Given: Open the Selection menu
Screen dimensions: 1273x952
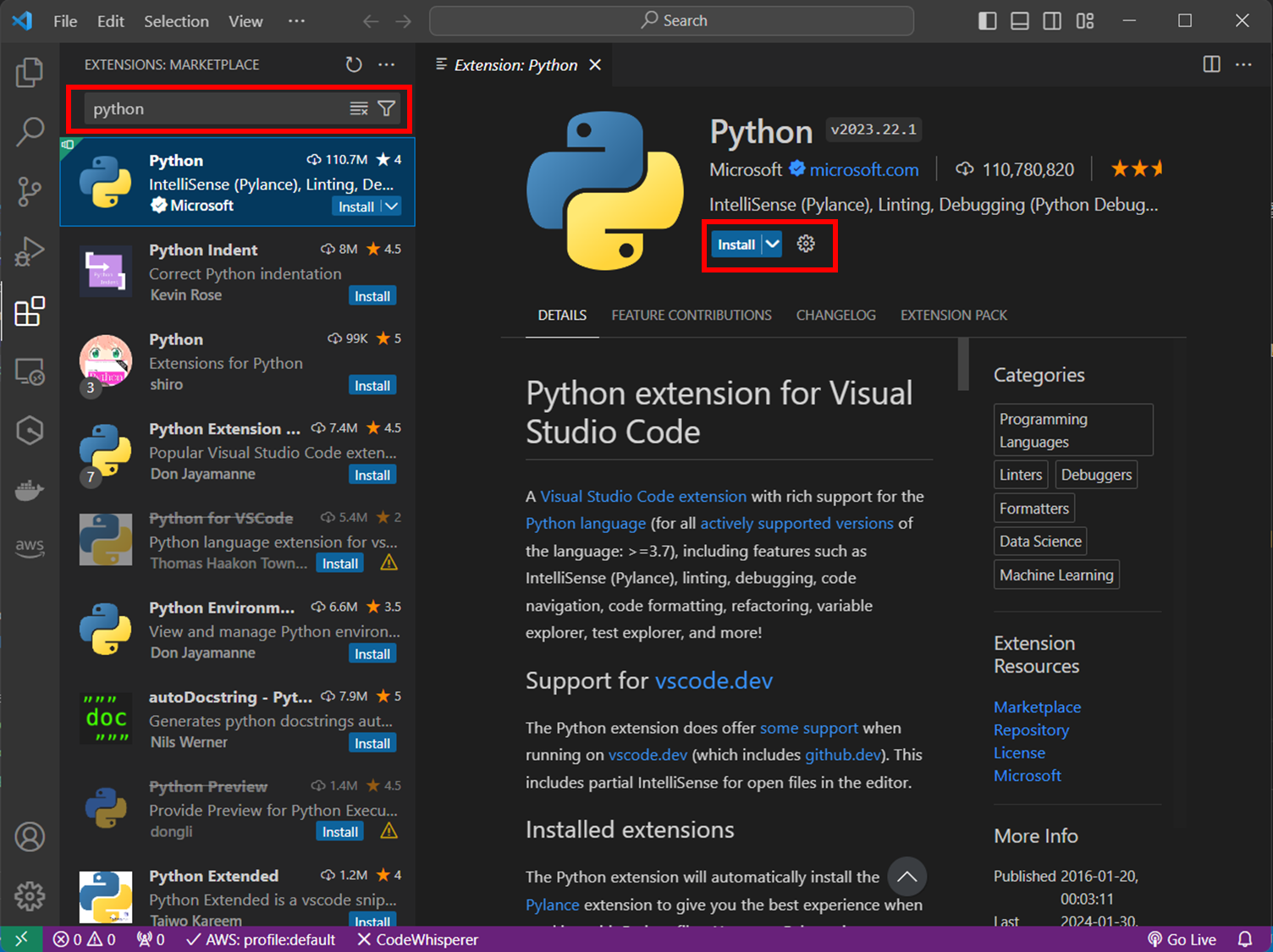Looking at the screenshot, I should (x=176, y=21).
